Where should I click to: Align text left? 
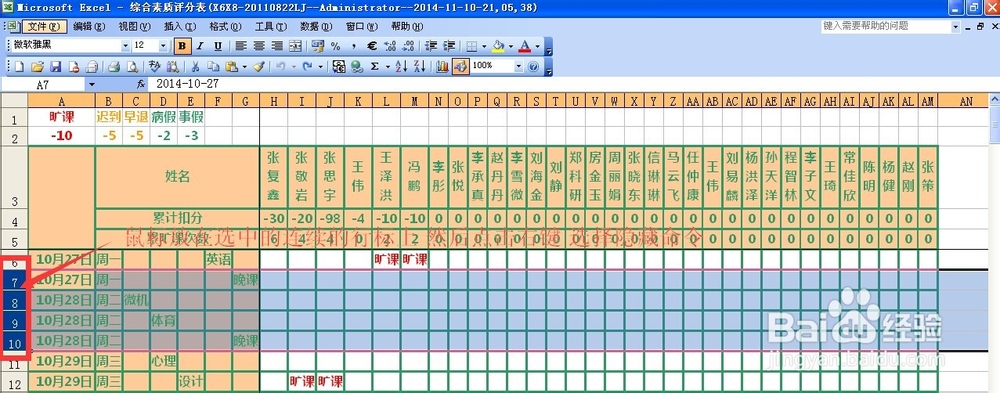click(240, 46)
